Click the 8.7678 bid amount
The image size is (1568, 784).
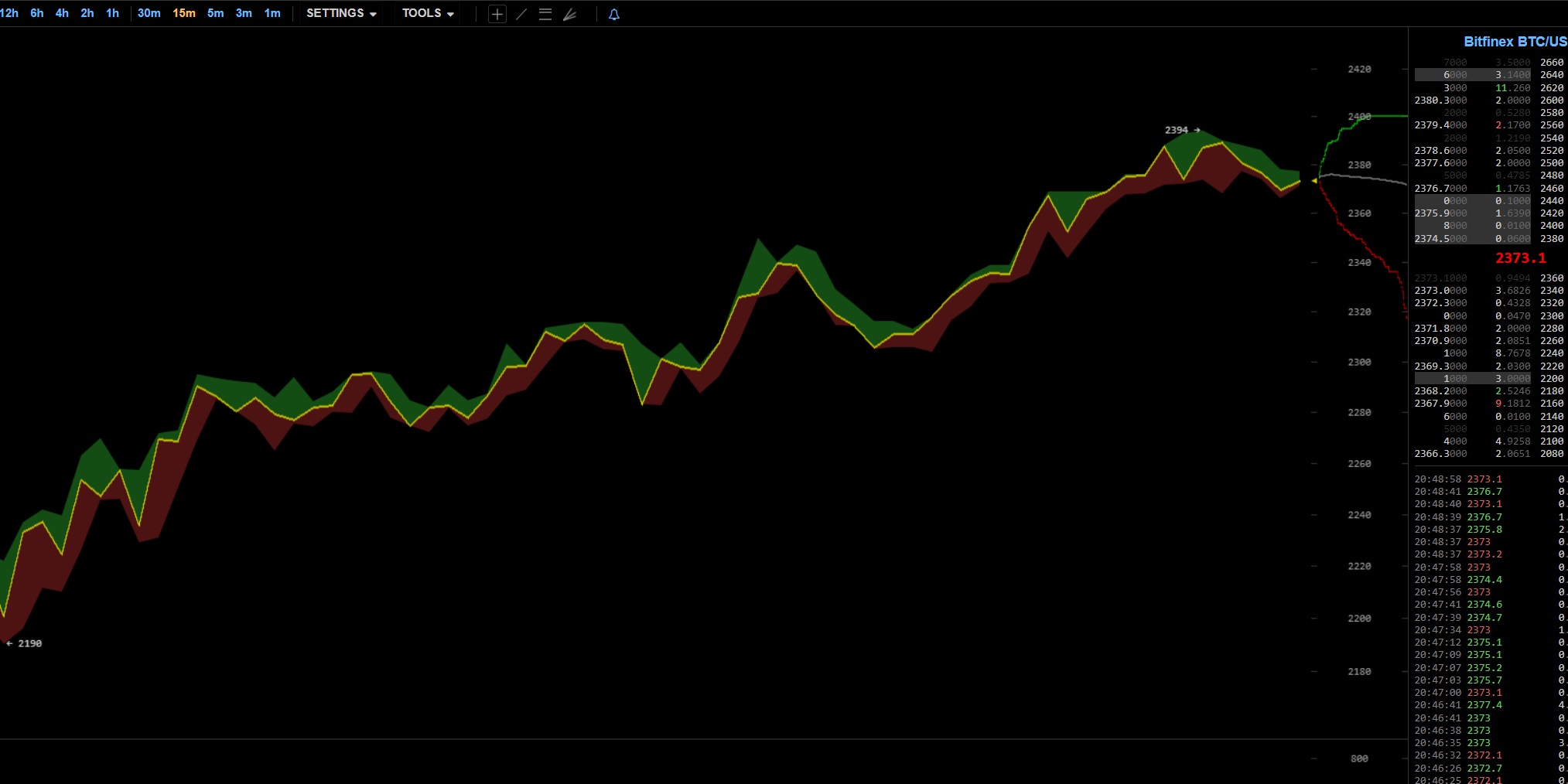click(1512, 353)
